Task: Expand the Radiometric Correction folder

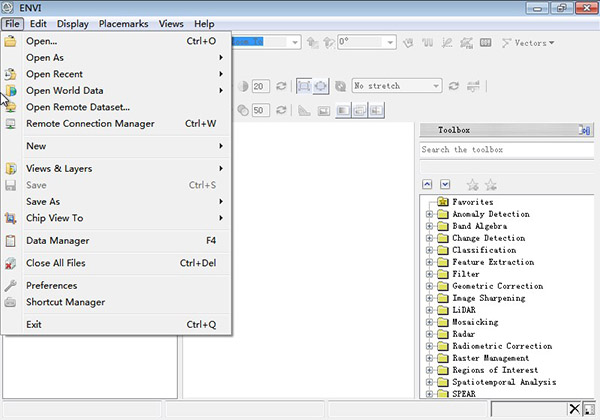Action: click(429, 346)
